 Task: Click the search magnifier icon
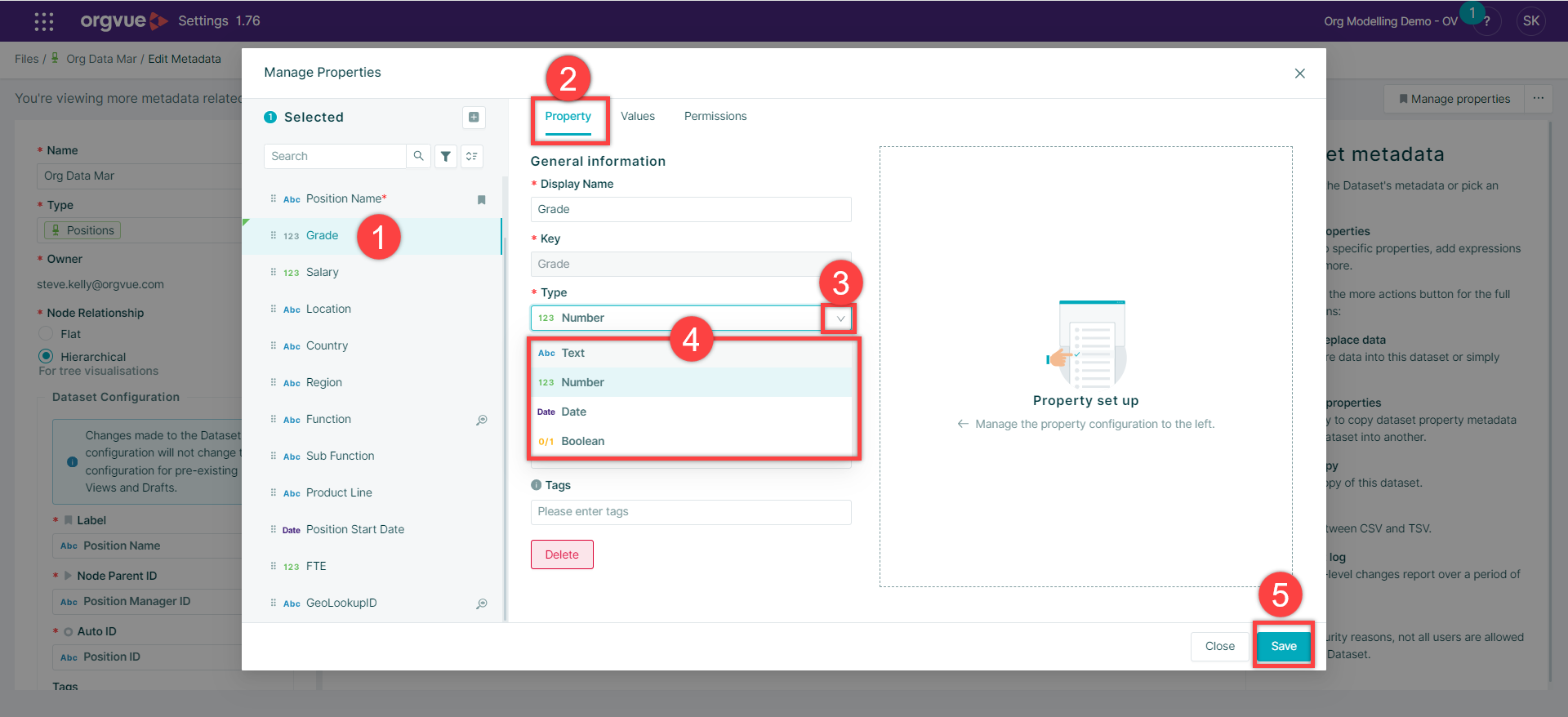point(418,156)
